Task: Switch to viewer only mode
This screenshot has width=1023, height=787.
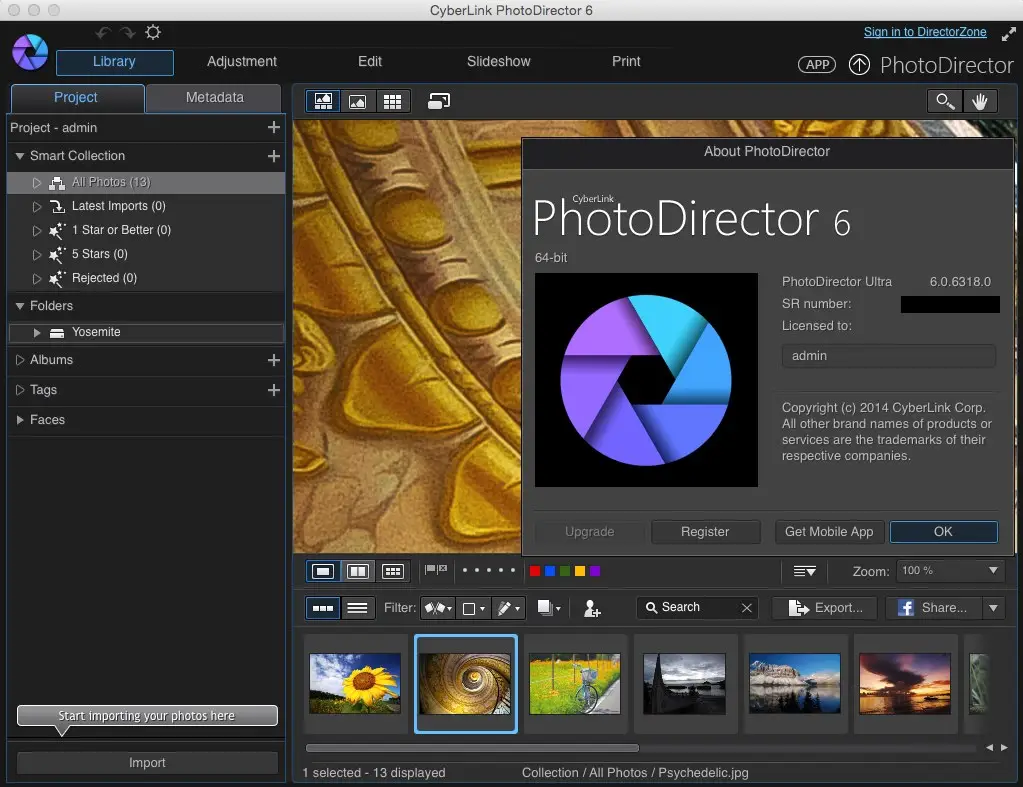Action: (x=358, y=101)
